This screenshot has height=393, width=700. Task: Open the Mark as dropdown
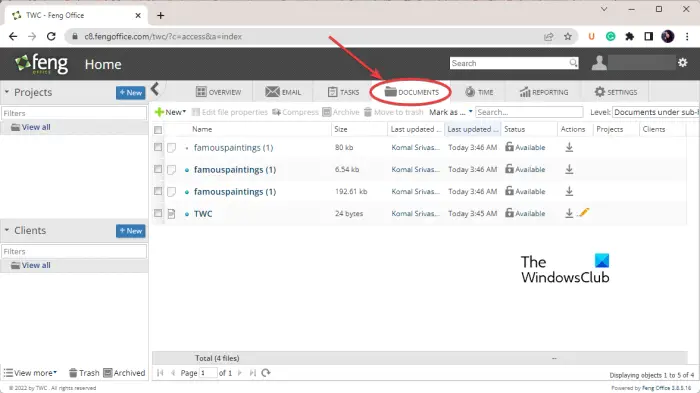[450, 112]
